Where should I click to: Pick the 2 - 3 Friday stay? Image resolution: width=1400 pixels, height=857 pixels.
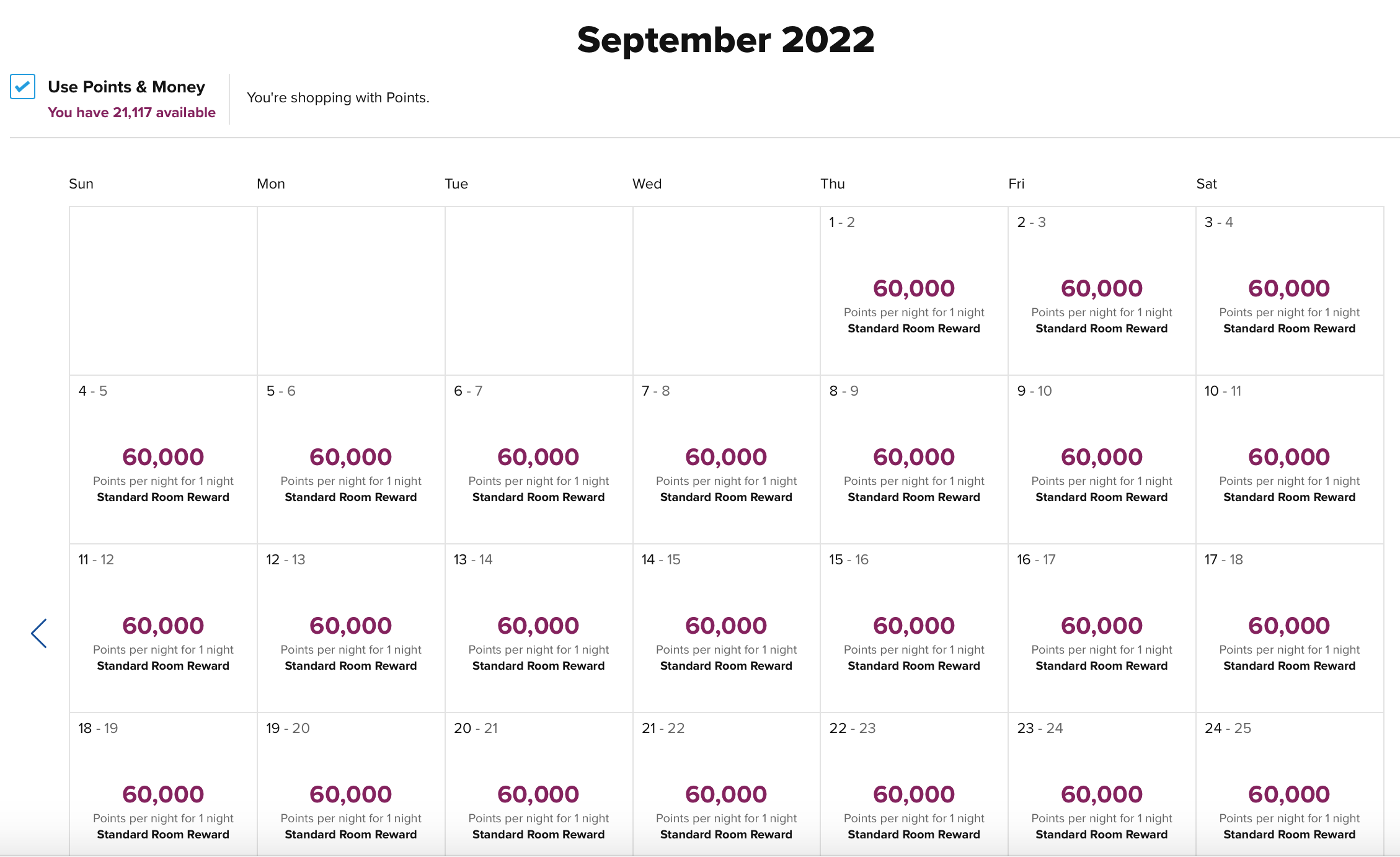(x=1101, y=291)
